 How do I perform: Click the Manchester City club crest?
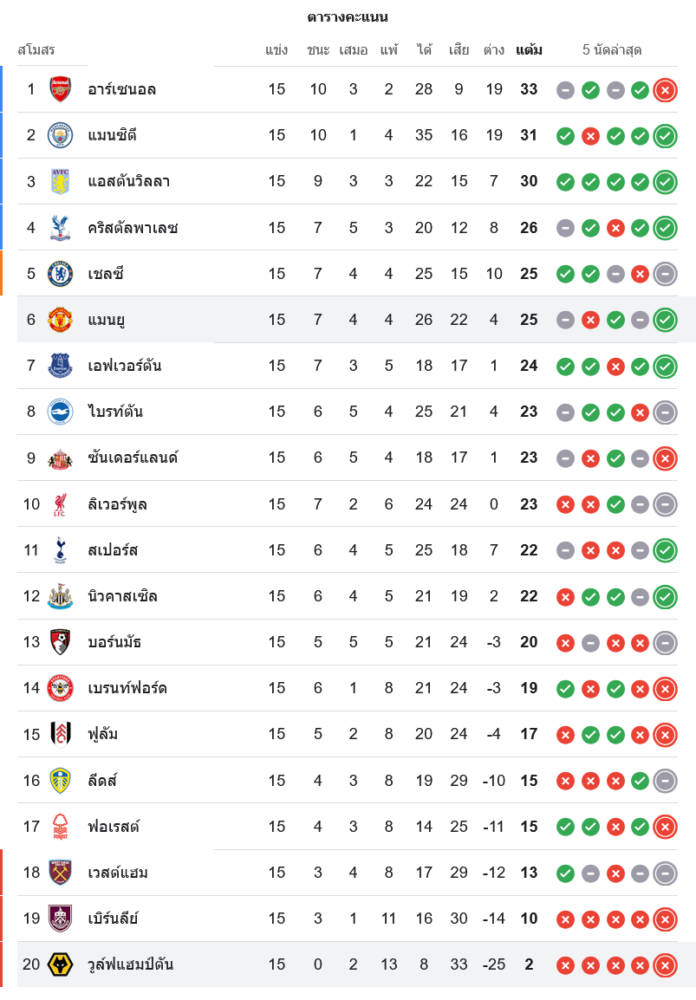click(x=60, y=135)
